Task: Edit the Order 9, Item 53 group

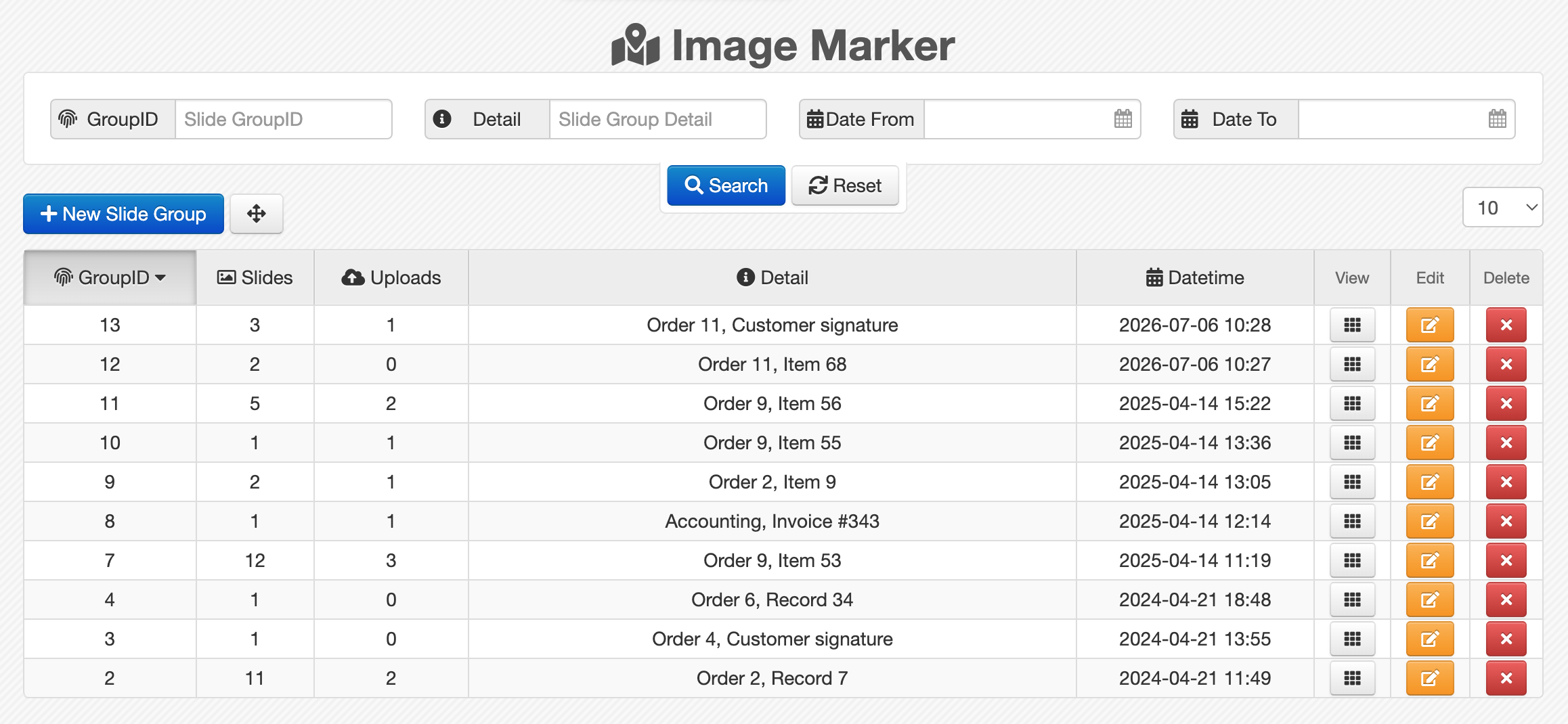Action: 1430,561
